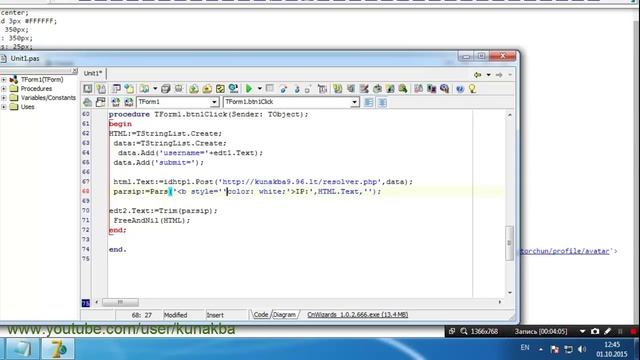
Task: Open the Run button dropdown arrow
Action: pyautogui.click(x=259, y=89)
